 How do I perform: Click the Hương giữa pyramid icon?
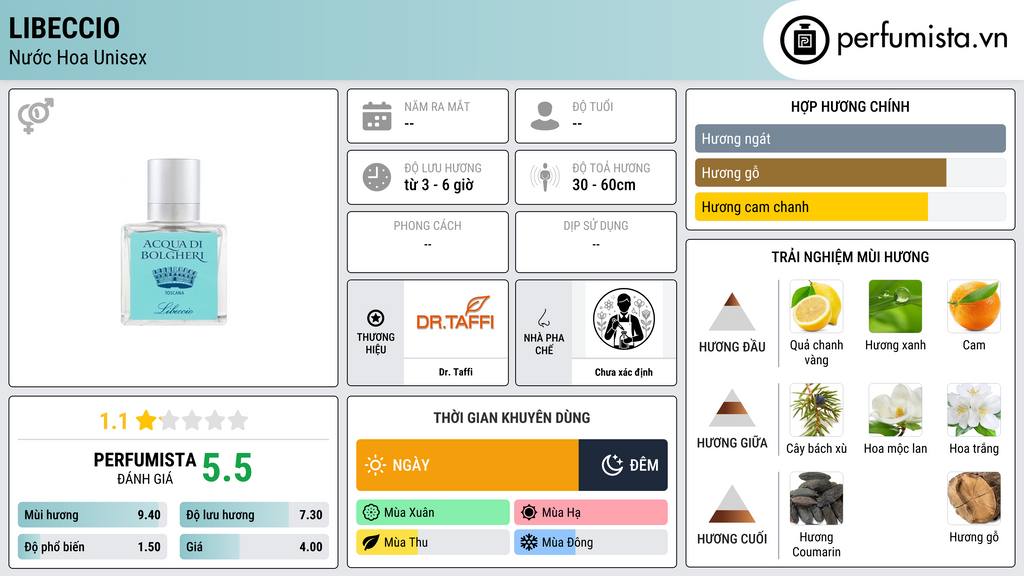pos(732,408)
